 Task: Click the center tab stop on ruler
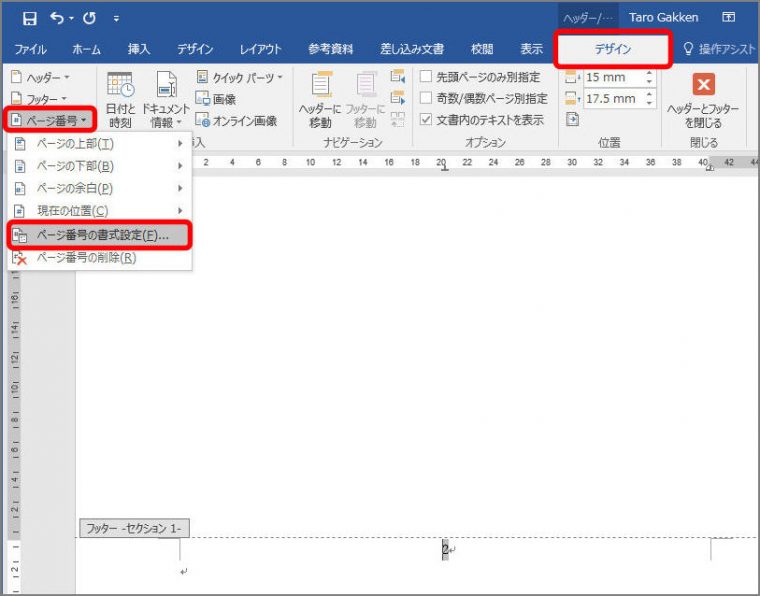[x=444, y=168]
